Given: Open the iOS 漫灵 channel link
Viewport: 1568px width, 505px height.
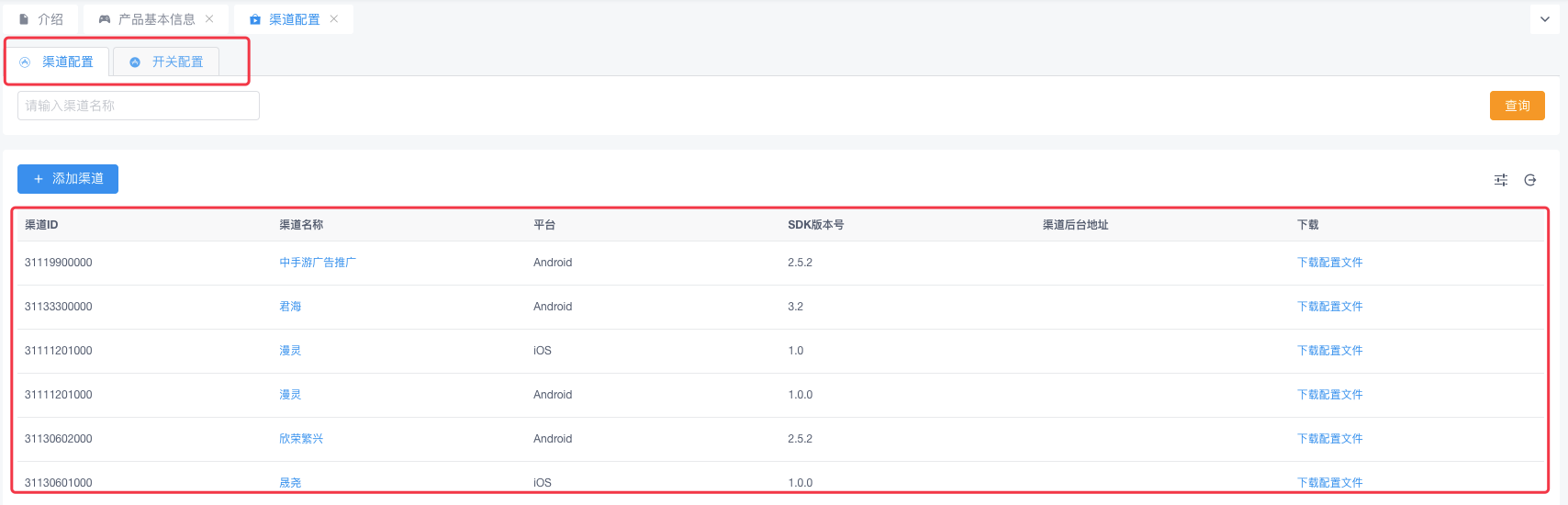Looking at the screenshot, I should click(290, 351).
